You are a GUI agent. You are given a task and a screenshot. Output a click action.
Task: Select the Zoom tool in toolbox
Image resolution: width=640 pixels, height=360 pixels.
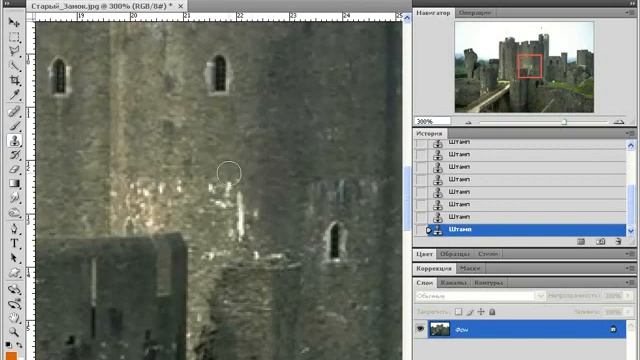pyautogui.click(x=14, y=332)
